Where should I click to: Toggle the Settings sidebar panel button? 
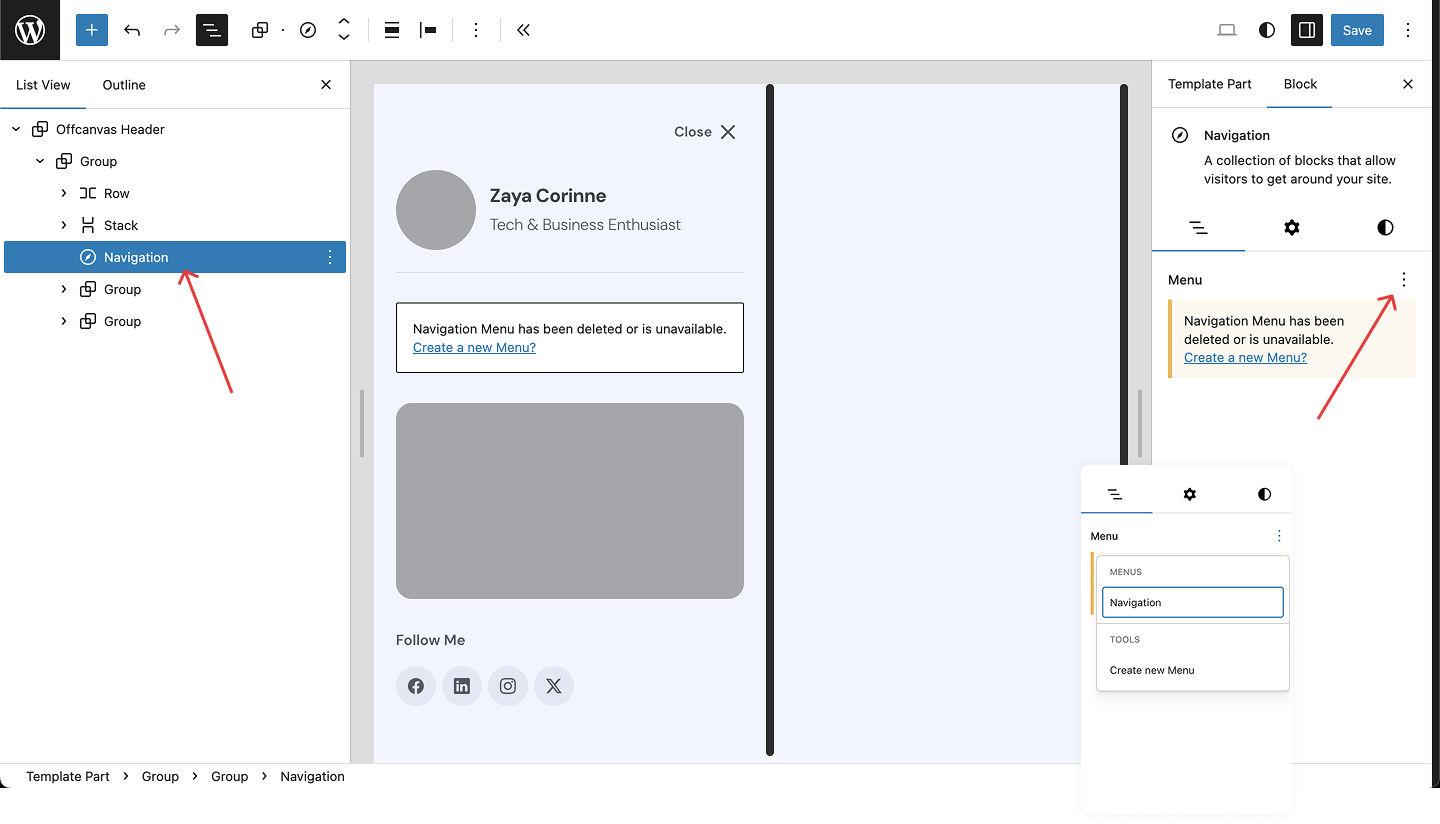(1307, 30)
